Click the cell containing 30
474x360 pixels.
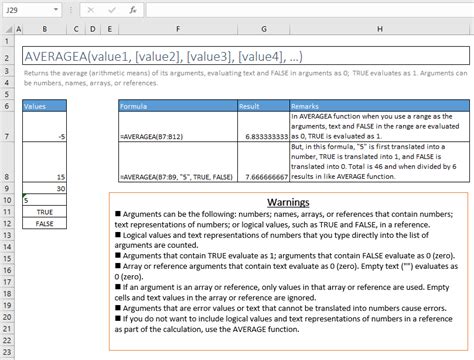tap(44, 188)
